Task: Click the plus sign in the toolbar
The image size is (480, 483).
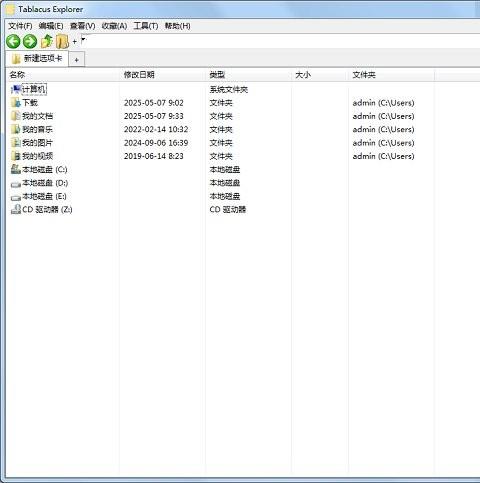Action: (x=75, y=42)
